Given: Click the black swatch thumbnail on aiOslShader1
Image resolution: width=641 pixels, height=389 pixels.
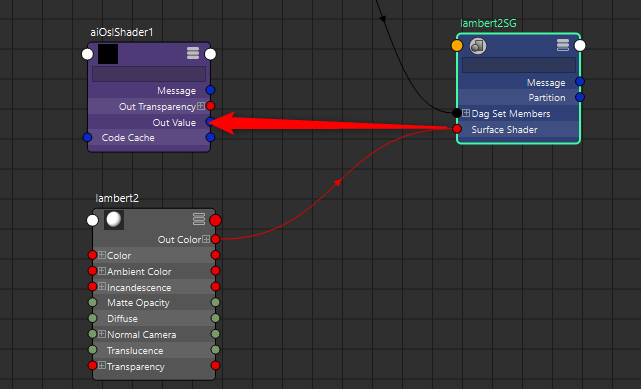Looking at the screenshot, I should coord(108,54).
